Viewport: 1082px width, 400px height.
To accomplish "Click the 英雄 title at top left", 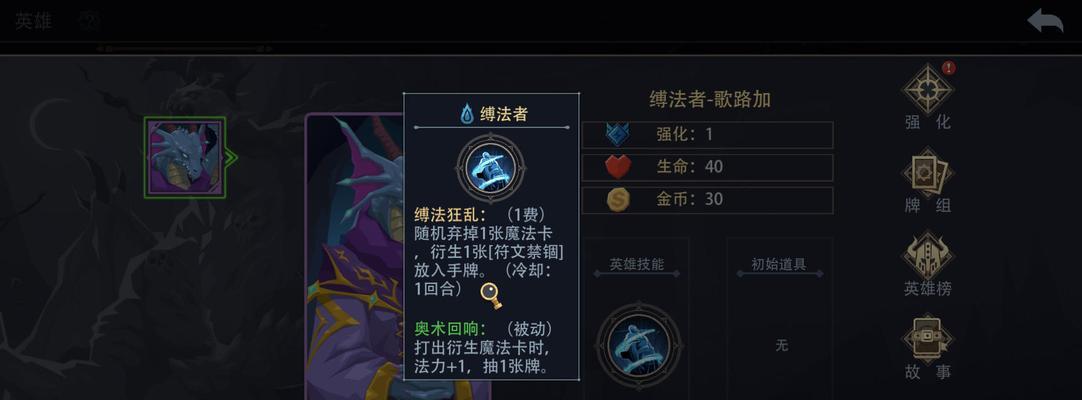I will 33,21.
